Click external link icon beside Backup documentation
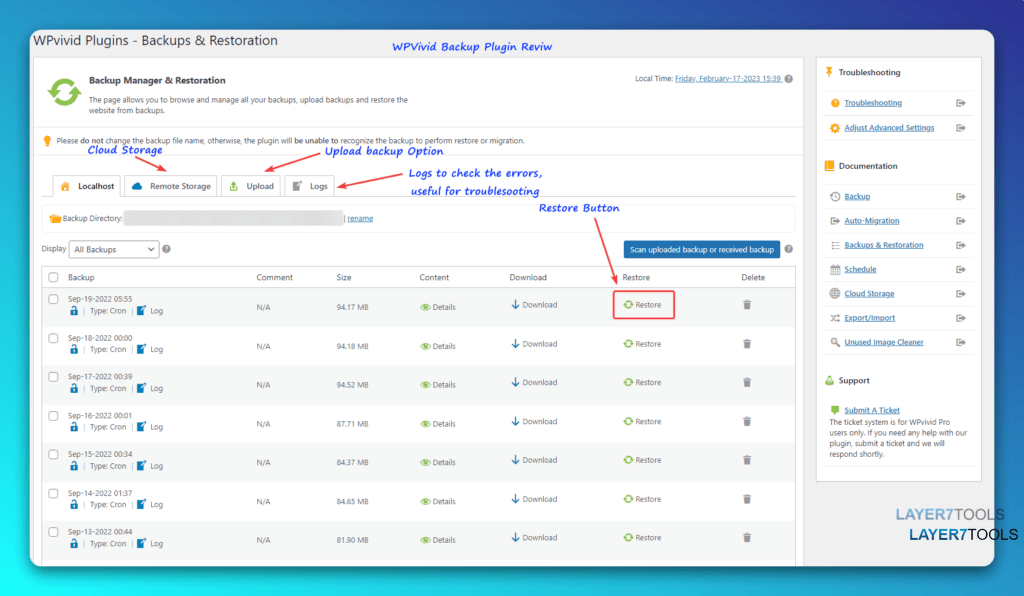Screen dimensions: 1024x596 [x=961, y=196]
